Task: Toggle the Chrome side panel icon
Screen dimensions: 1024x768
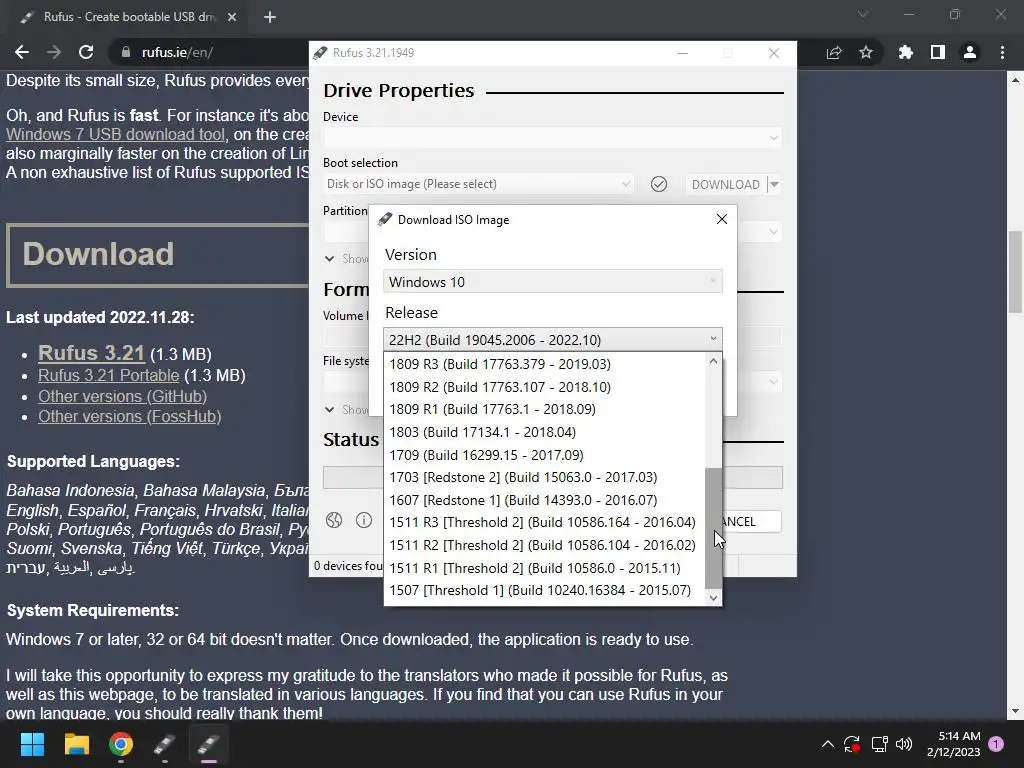Action: coord(938,52)
